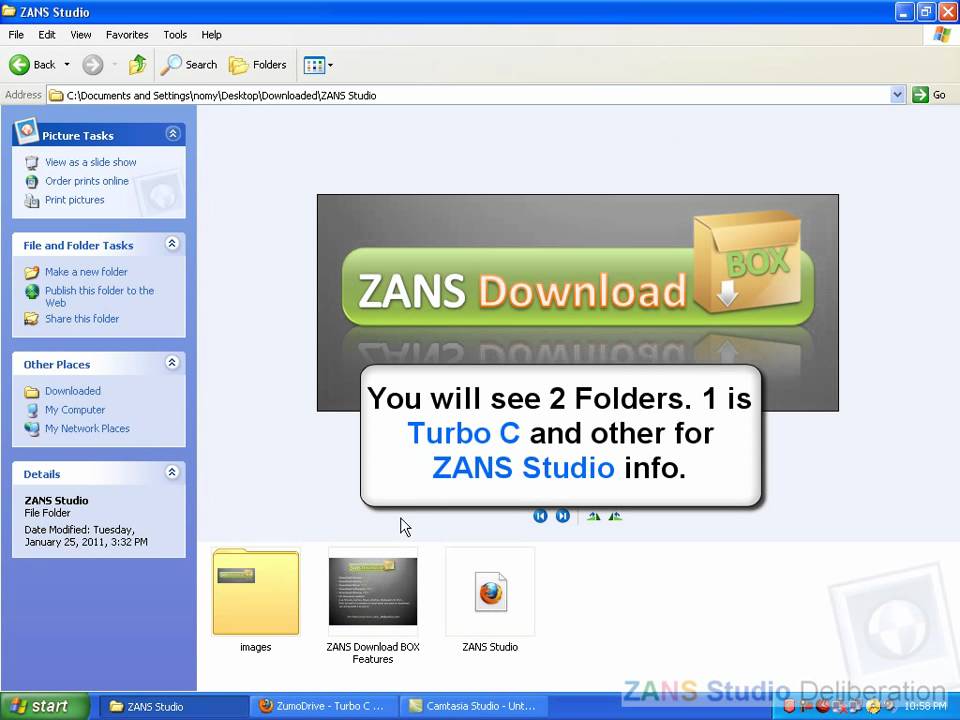This screenshot has height=720, width=960.
Task: Click the Share this folder icon
Action: coord(32,319)
